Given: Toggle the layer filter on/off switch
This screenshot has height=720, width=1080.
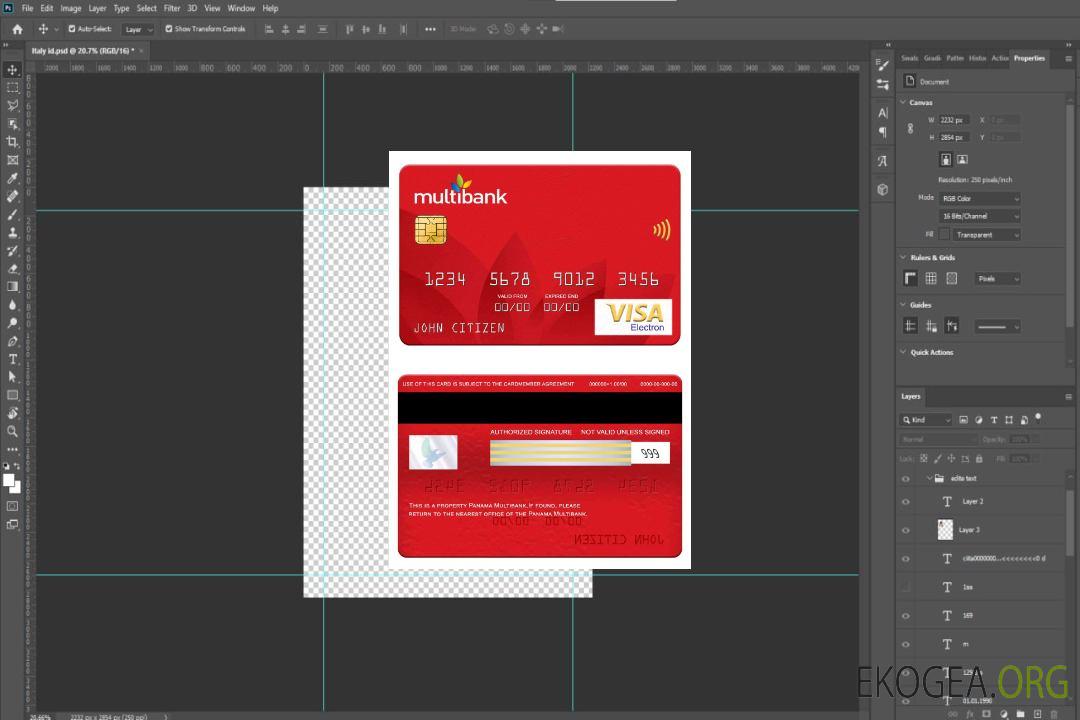Looking at the screenshot, I should [x=1038, y=418].
